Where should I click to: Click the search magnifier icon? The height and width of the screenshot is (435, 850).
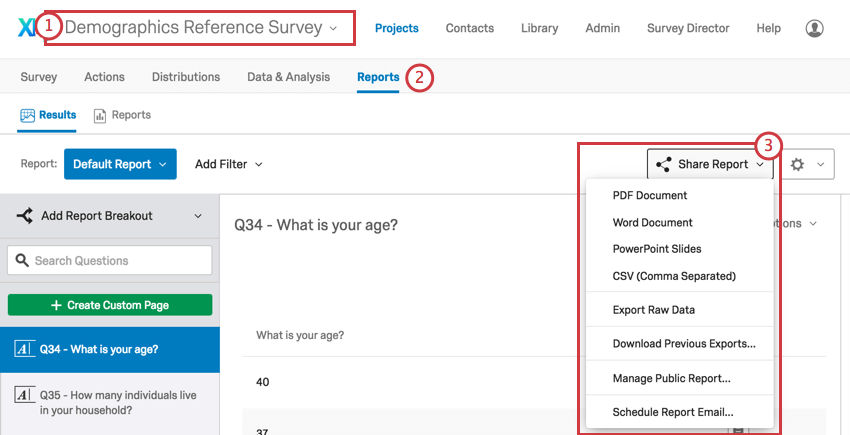pos(21,261)
